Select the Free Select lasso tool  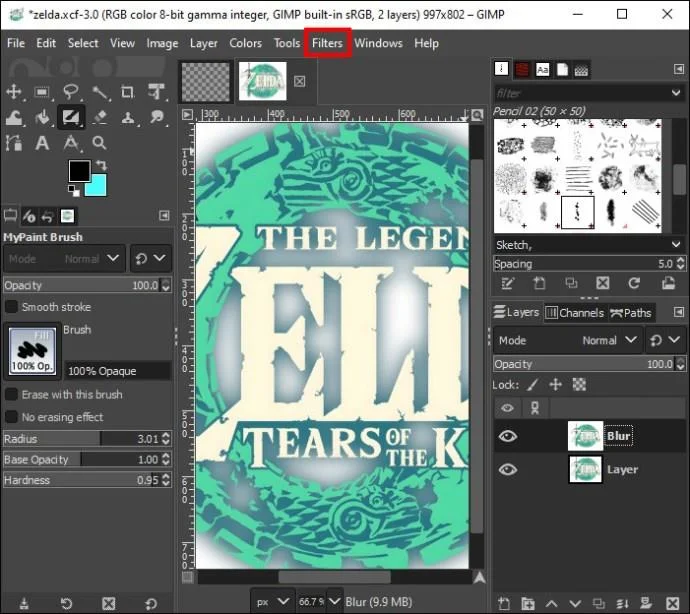[x=71, y=92]
